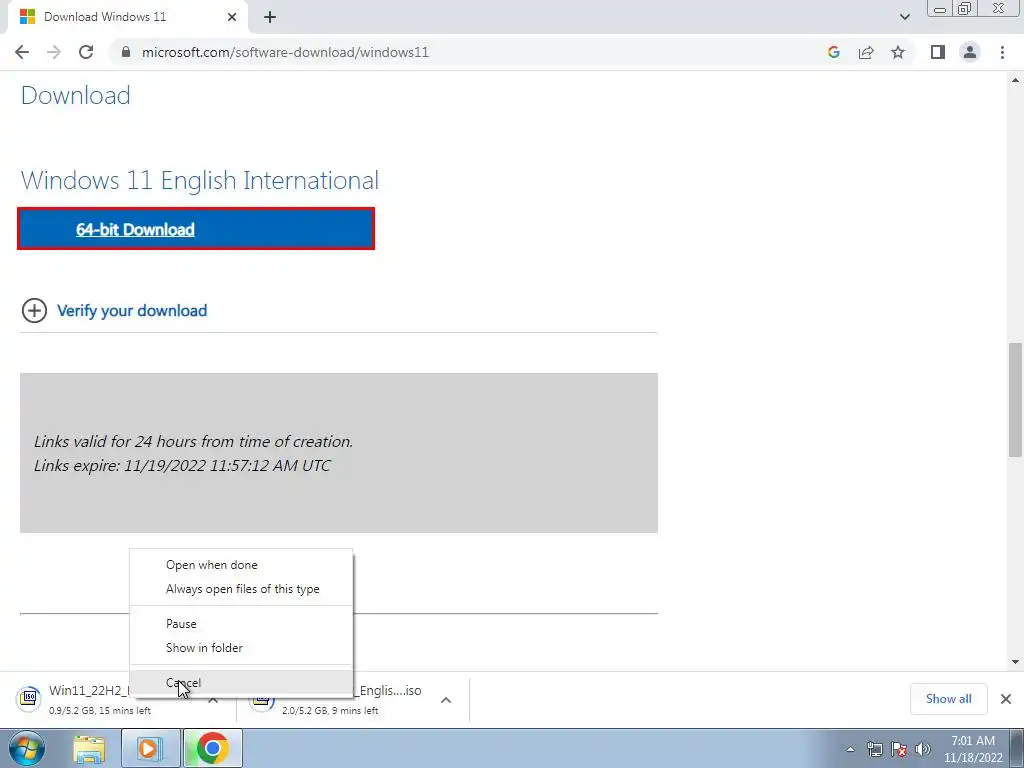
Task: Open chevron menu of second ISO download
Action: (x=446, y=700)
